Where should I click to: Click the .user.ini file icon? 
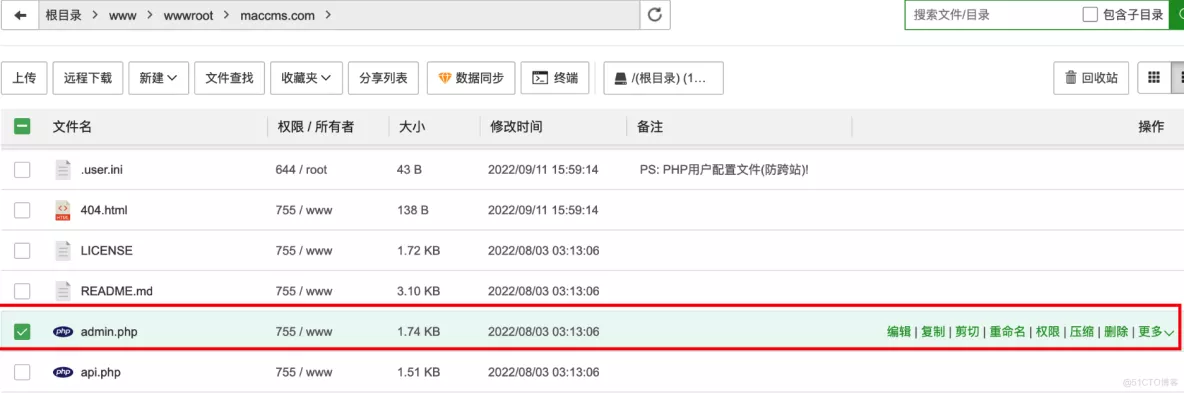click(63, 170)
